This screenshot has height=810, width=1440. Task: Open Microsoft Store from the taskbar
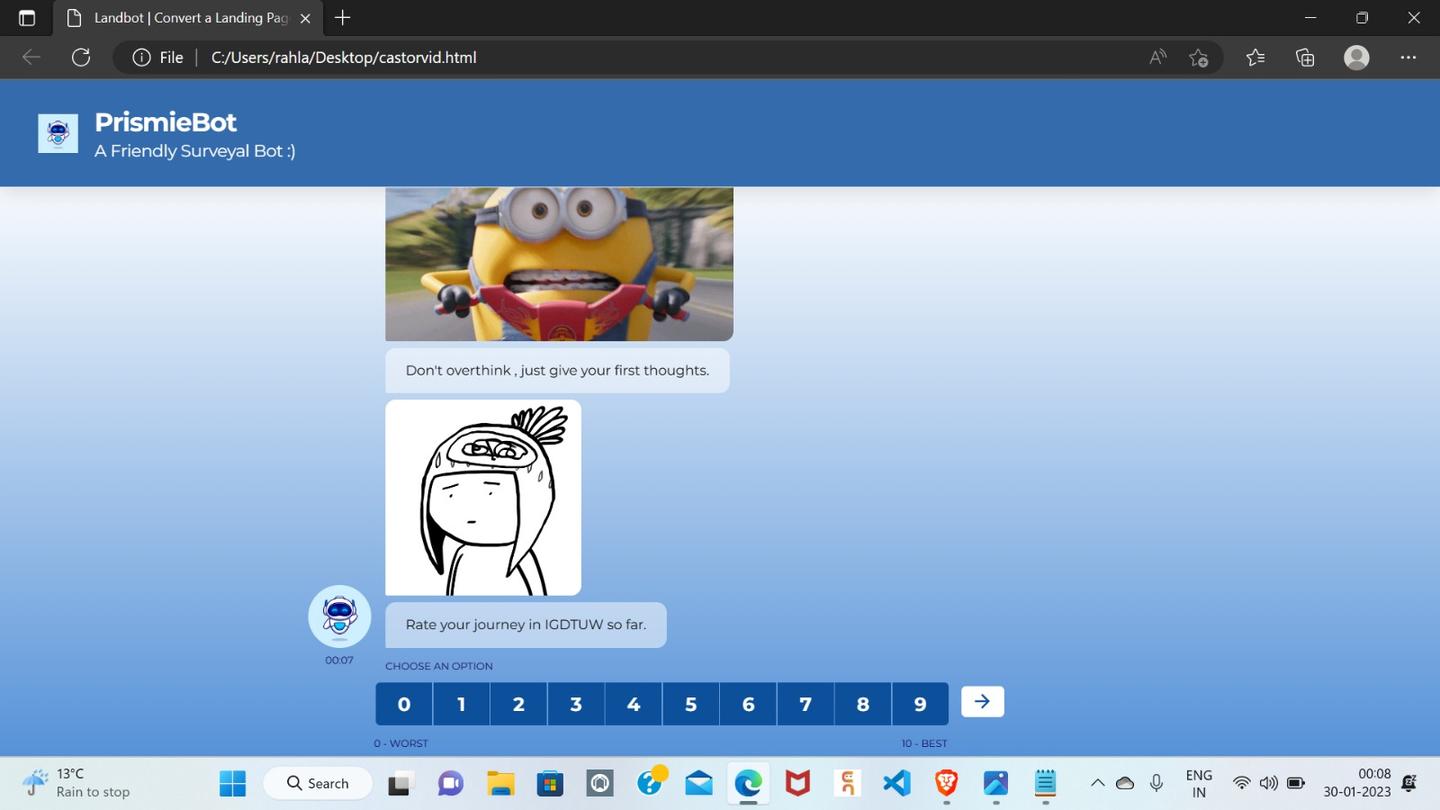(550, 783)
